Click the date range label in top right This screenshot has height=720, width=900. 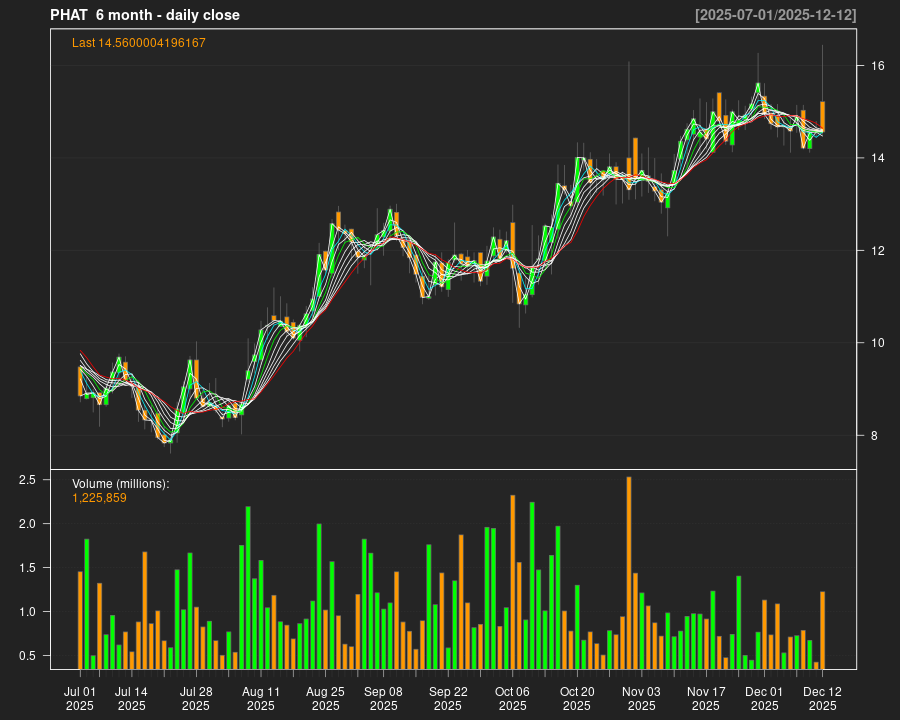775,15
